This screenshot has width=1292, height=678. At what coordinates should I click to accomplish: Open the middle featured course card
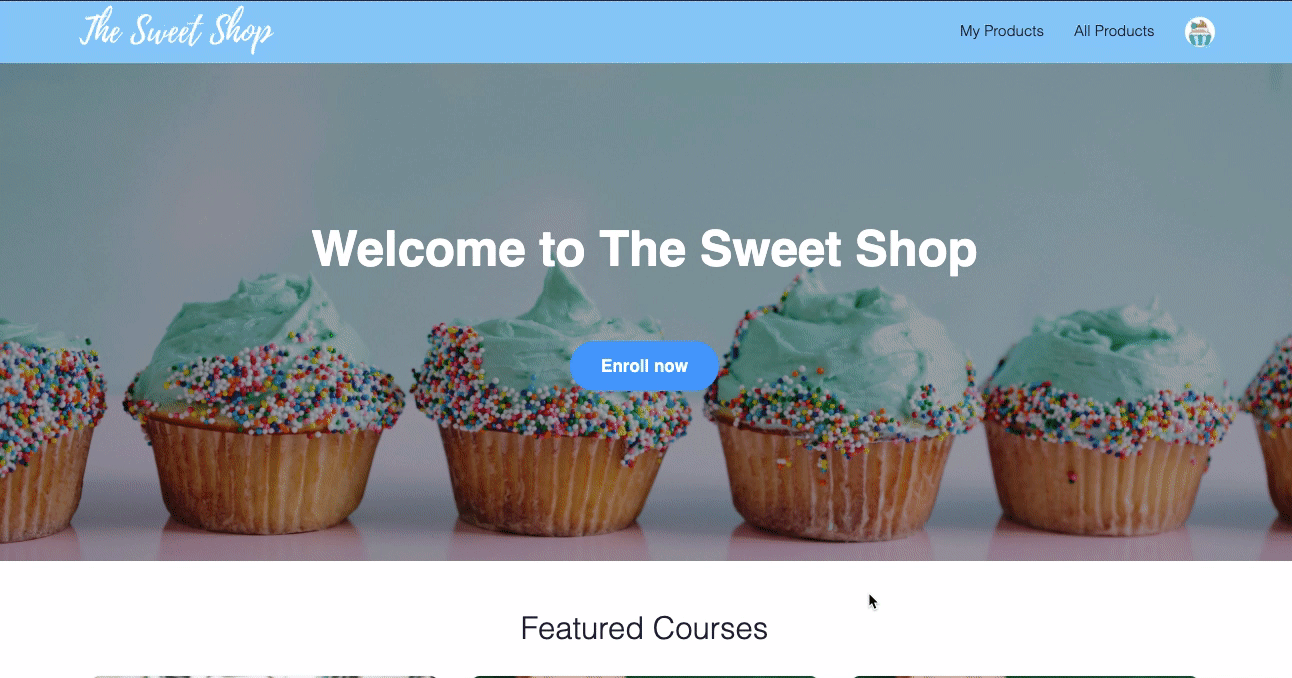645,676
